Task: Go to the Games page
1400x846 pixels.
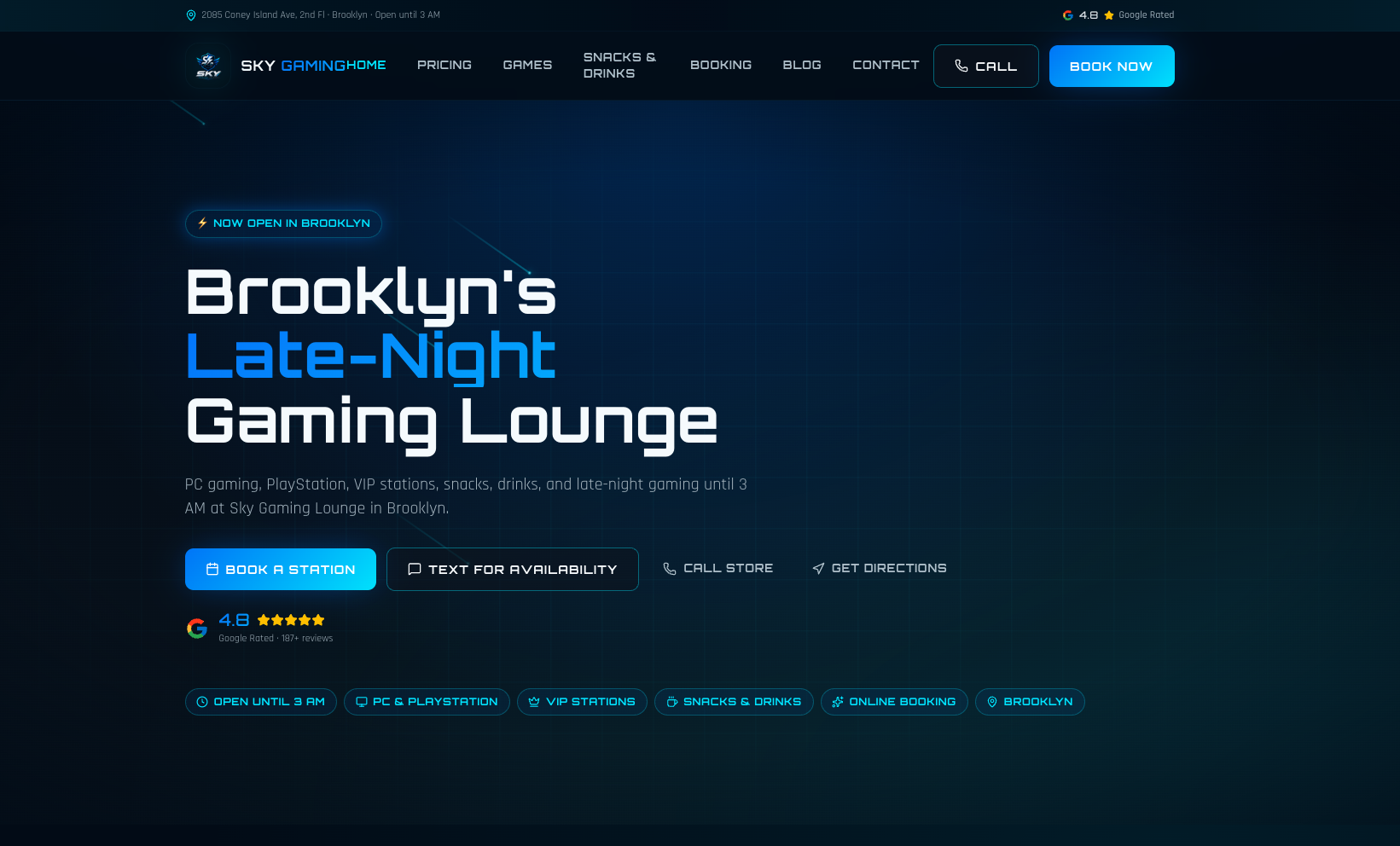Action: (527, 65)
